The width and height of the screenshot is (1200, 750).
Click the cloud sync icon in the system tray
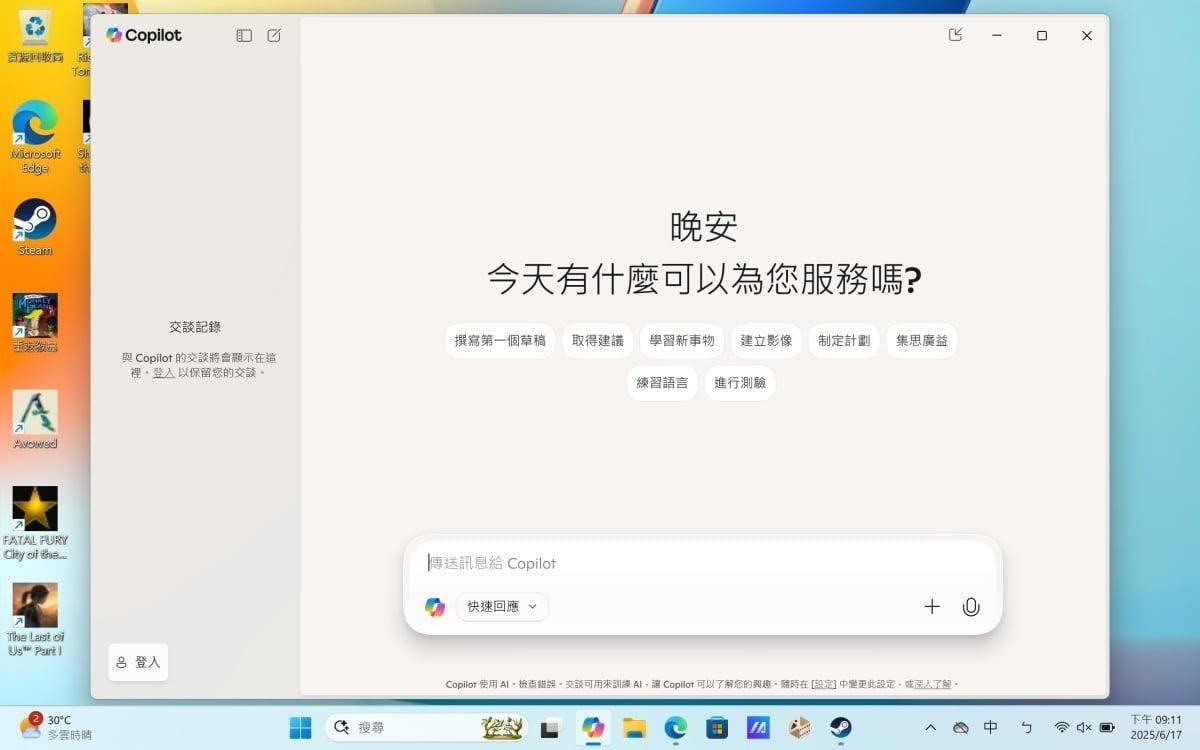[x=961, y=728]
